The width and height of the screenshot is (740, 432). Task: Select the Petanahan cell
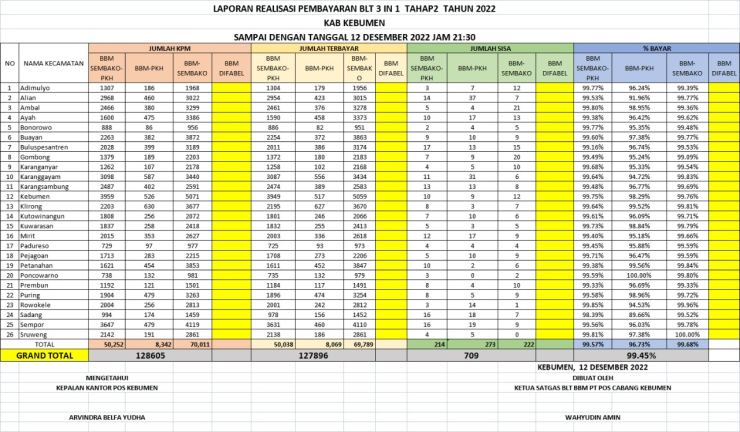[53, 266]
